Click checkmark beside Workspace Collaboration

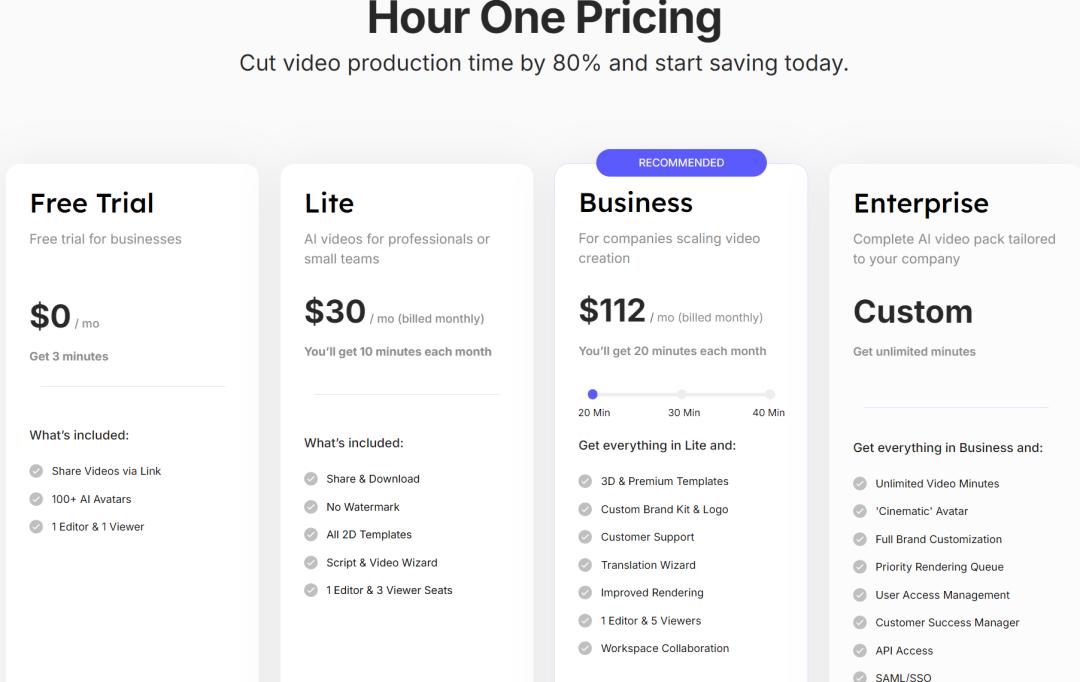[x=585, y=648]
